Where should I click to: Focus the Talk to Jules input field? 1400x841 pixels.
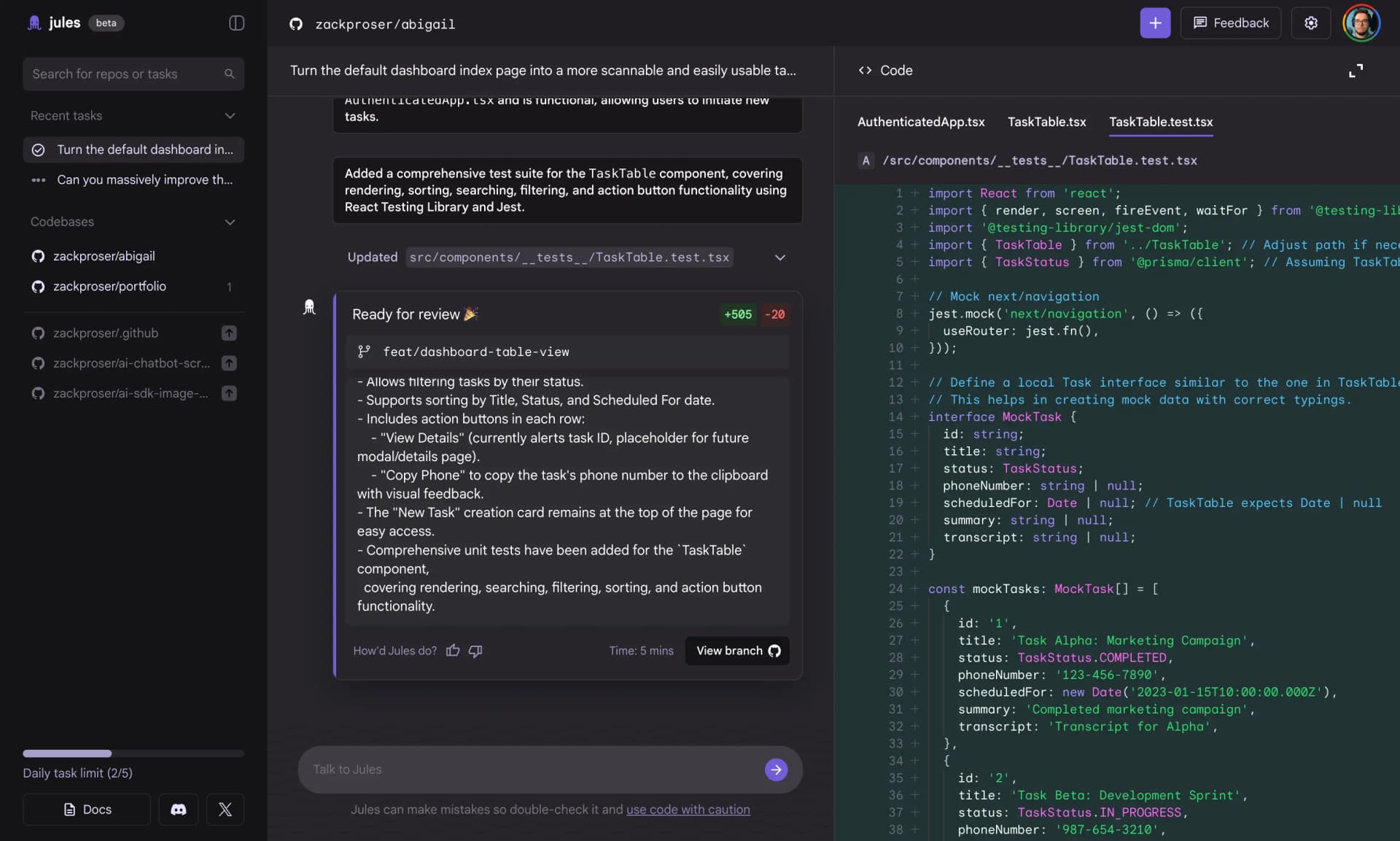[x=532, y=769]
